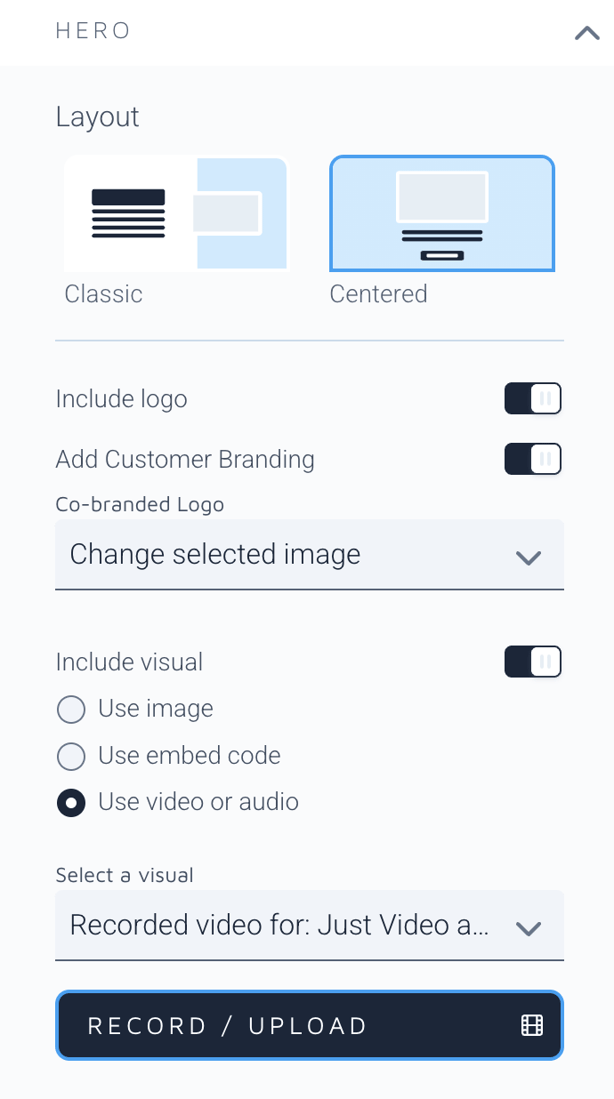
Task: Open the Co-branded Logo dropdown chevron
Action: [529, 557]
